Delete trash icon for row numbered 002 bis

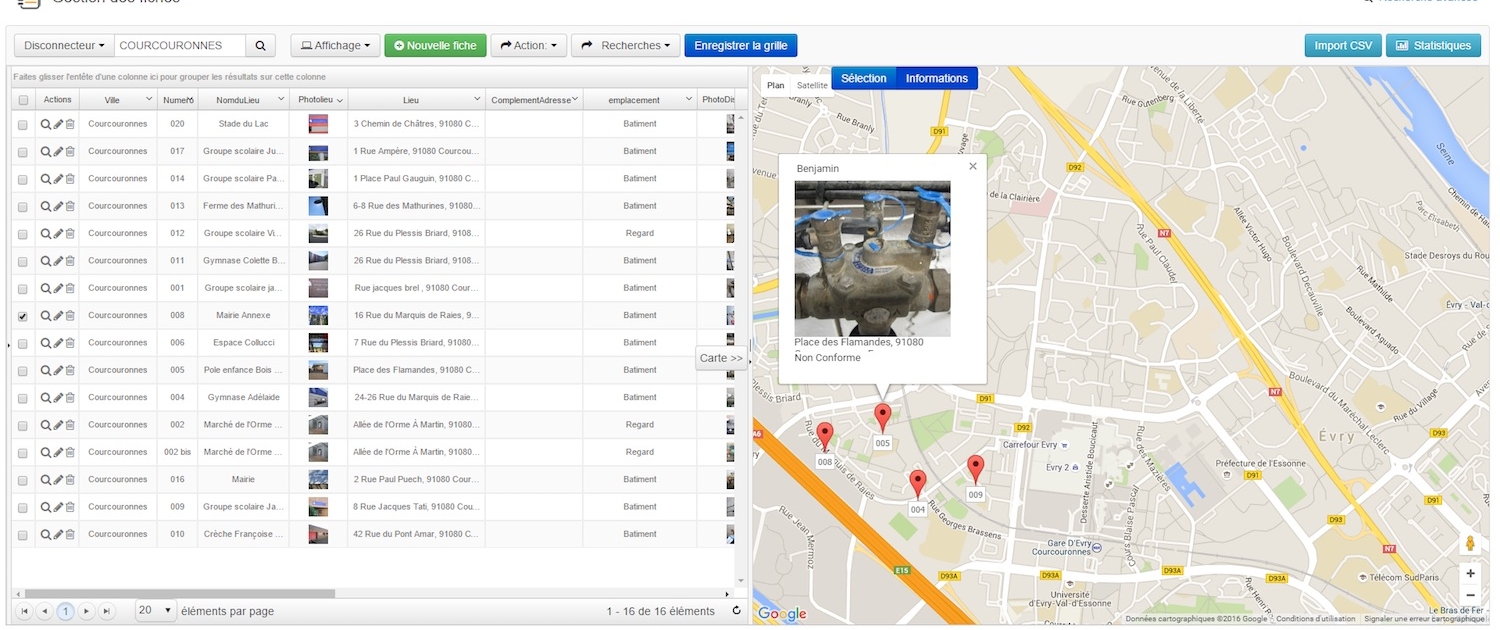point(70,452)
